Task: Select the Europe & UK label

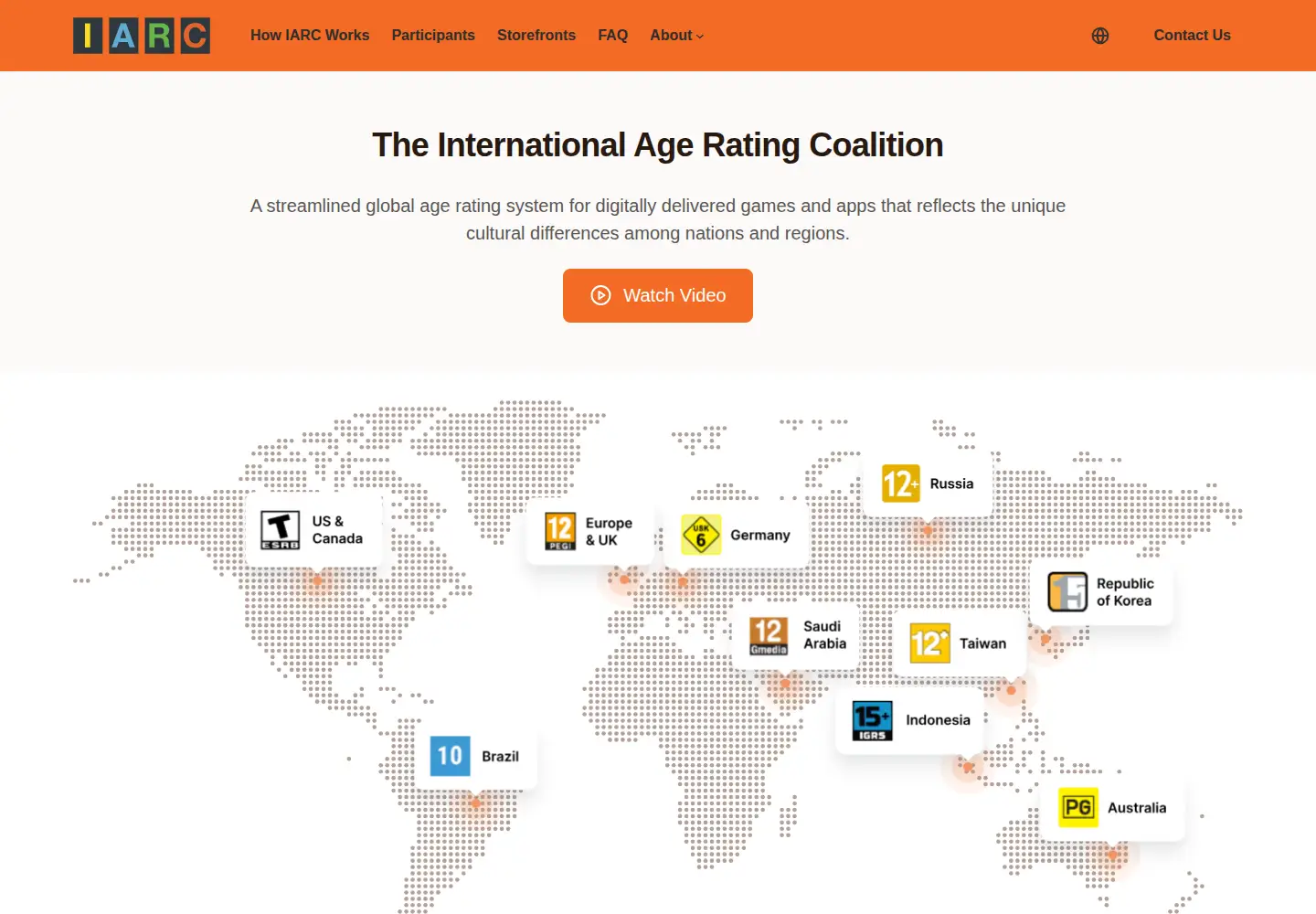Action: (609, 532)
